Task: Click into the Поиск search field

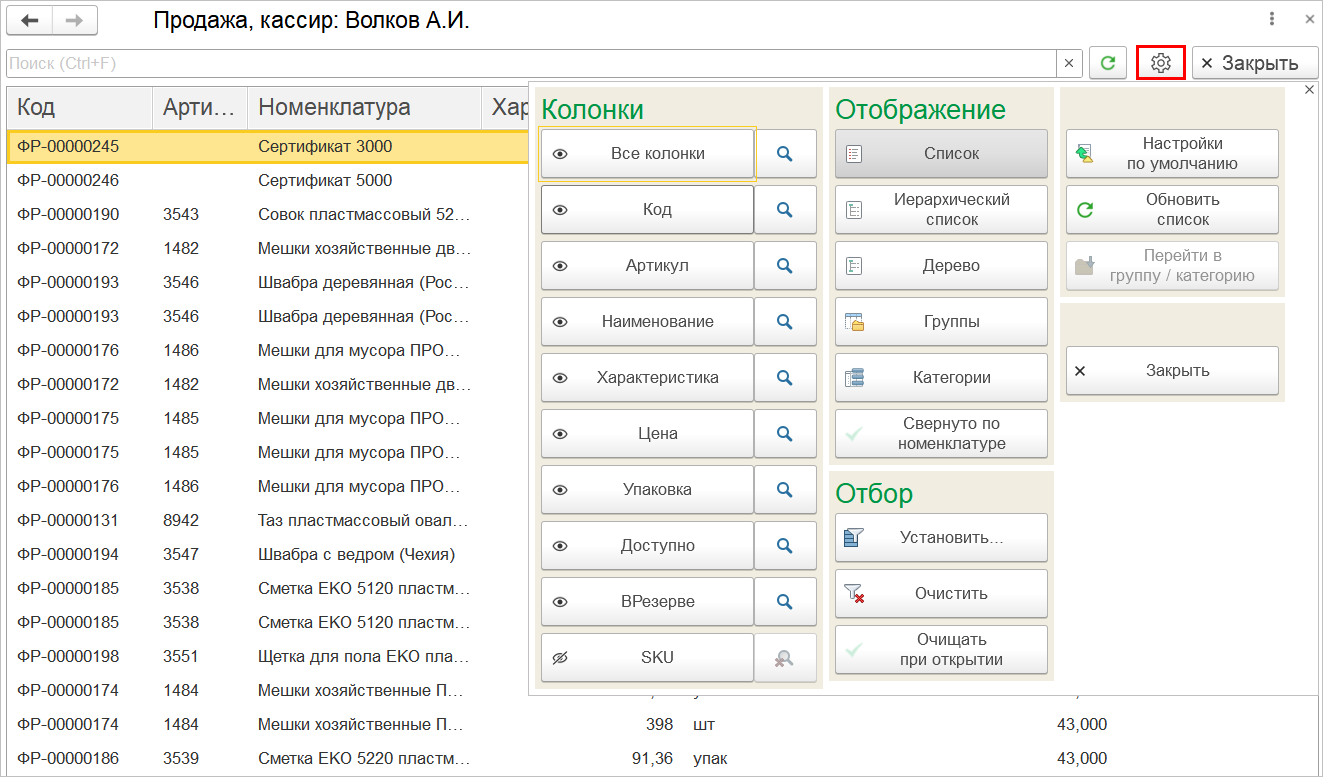Action: 530,63
